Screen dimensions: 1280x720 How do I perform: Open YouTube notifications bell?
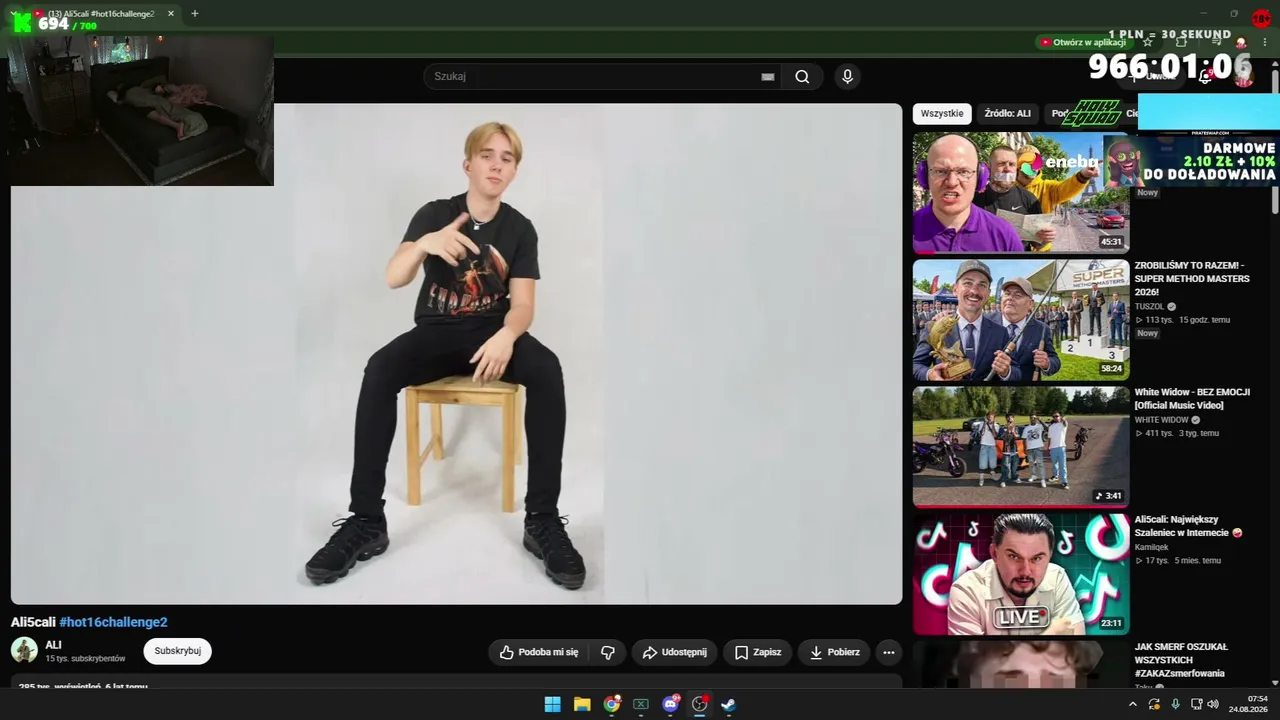pos(1205,76)
